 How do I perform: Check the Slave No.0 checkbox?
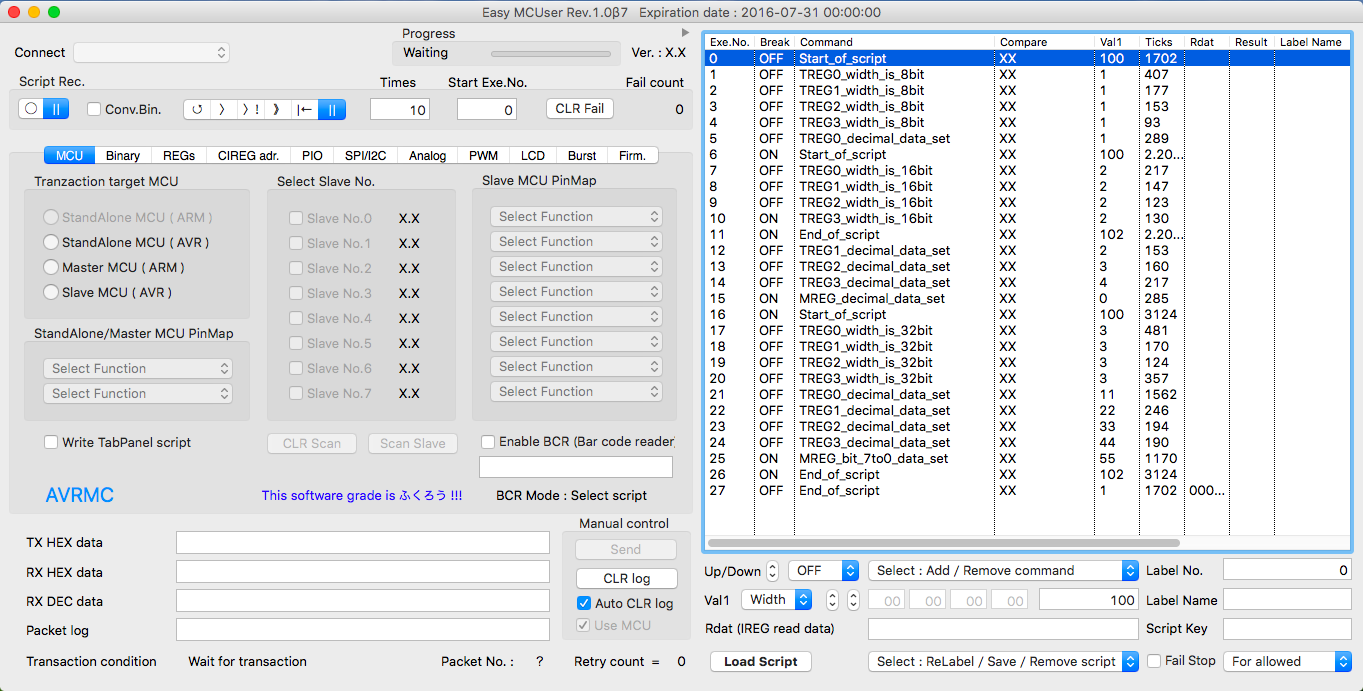296,218
